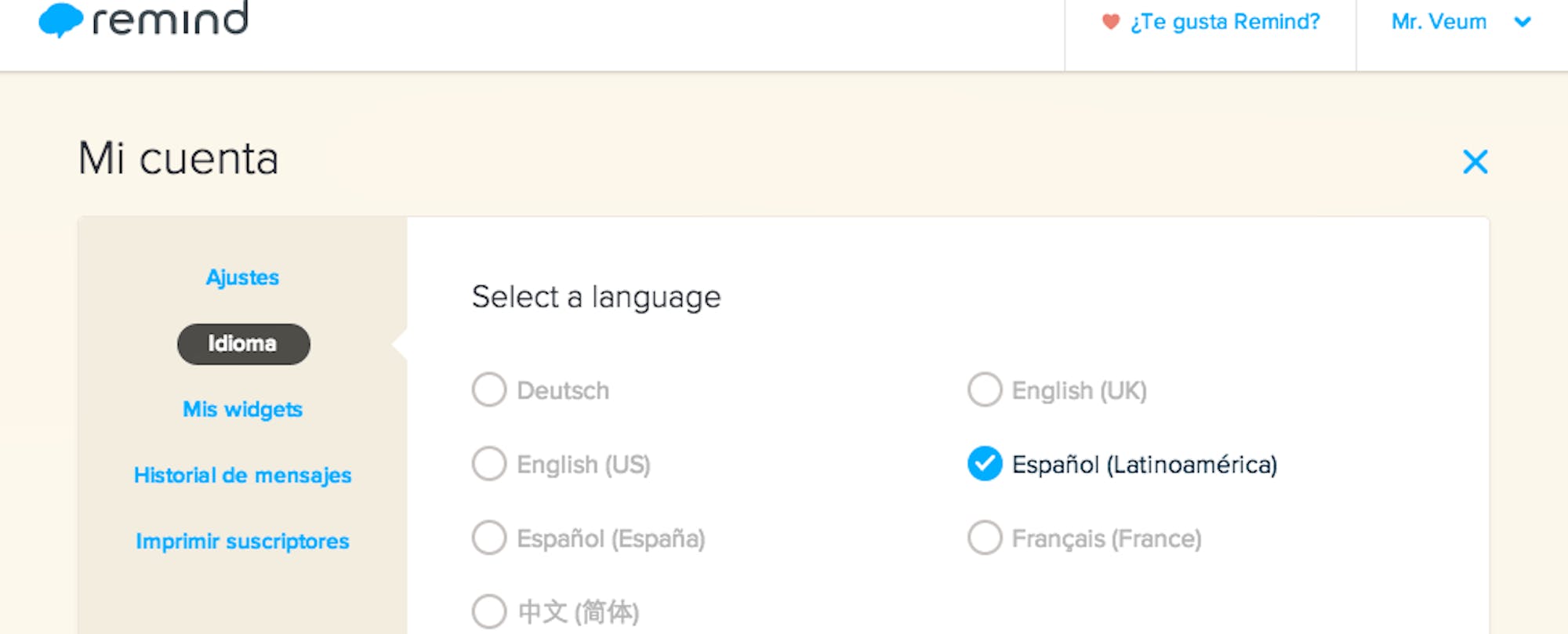
Task: Go to Mis widgets
Action: [242, 409]
